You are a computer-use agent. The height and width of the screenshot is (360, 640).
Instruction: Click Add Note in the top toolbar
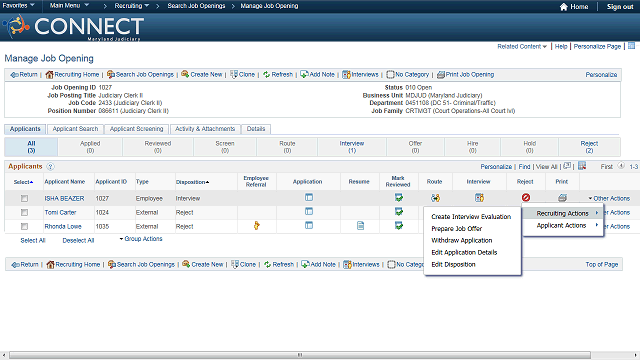pos(318,75)
